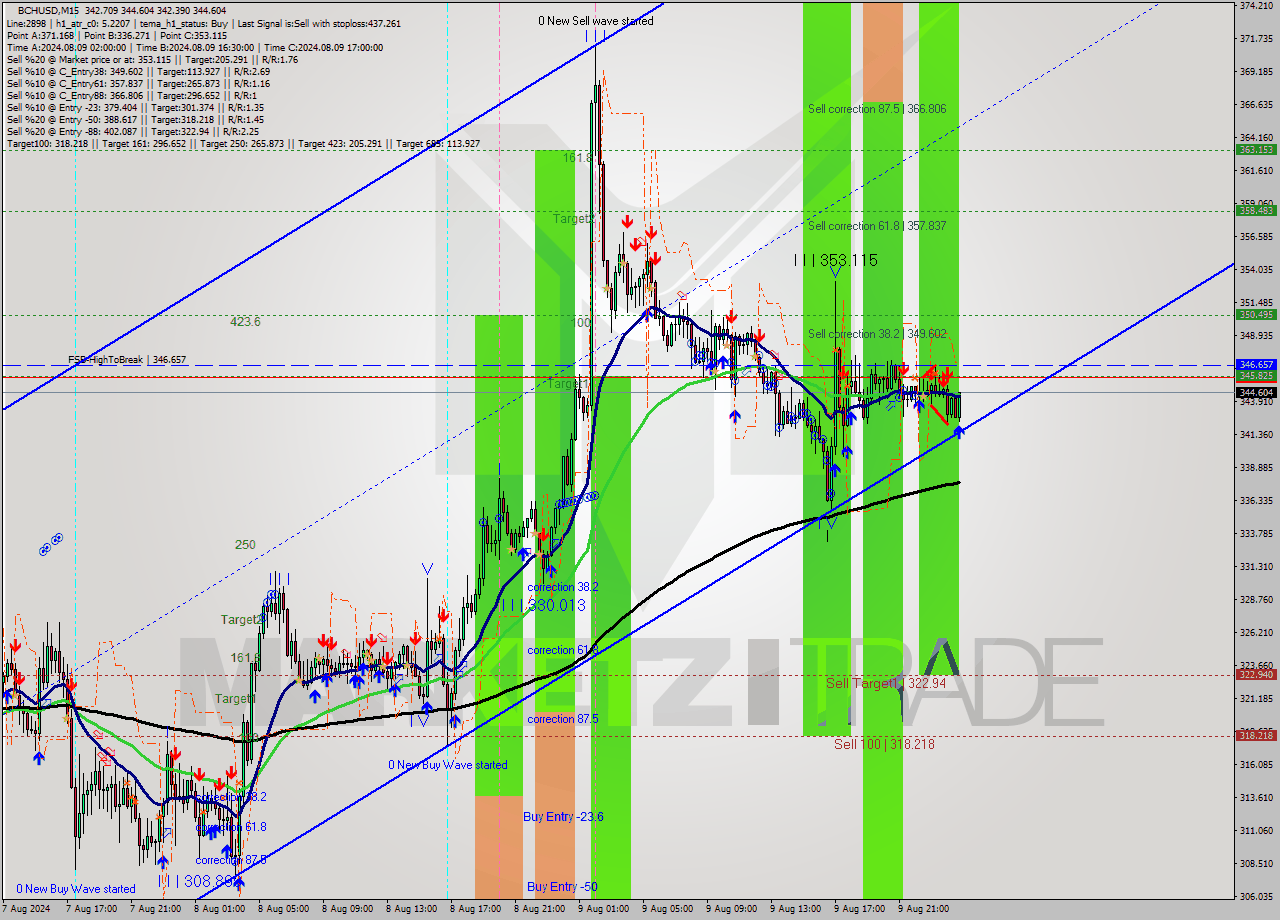Click 'Sell correction 61.8 | 357.837' label
The height and width of the screenshot is (920, 1280).
tap(877, 226)
